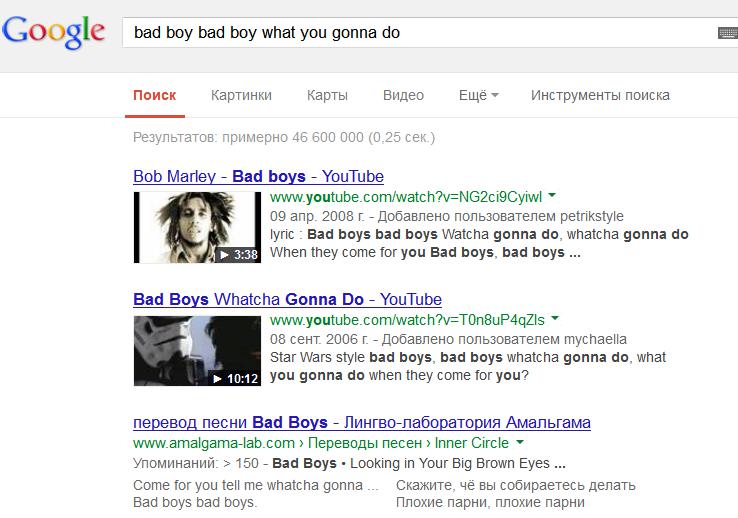Play the Star Wars video thumbnail

[x=197, y=350]
